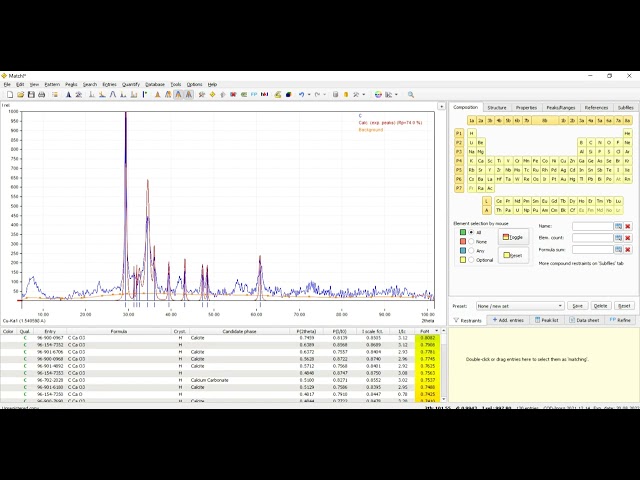Open the Data sheet tab
Image resolution: width=640 pixels, height=480 pixels.
point(584,320)
